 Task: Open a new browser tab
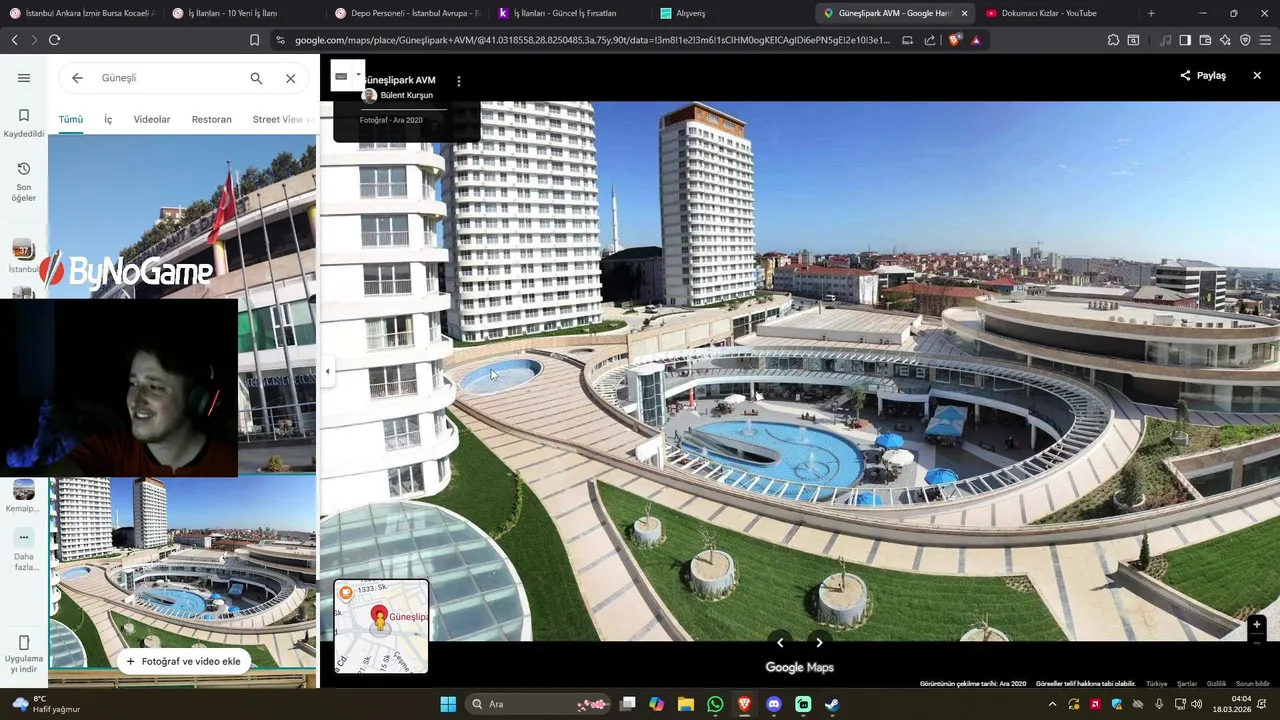(1151, 13)
